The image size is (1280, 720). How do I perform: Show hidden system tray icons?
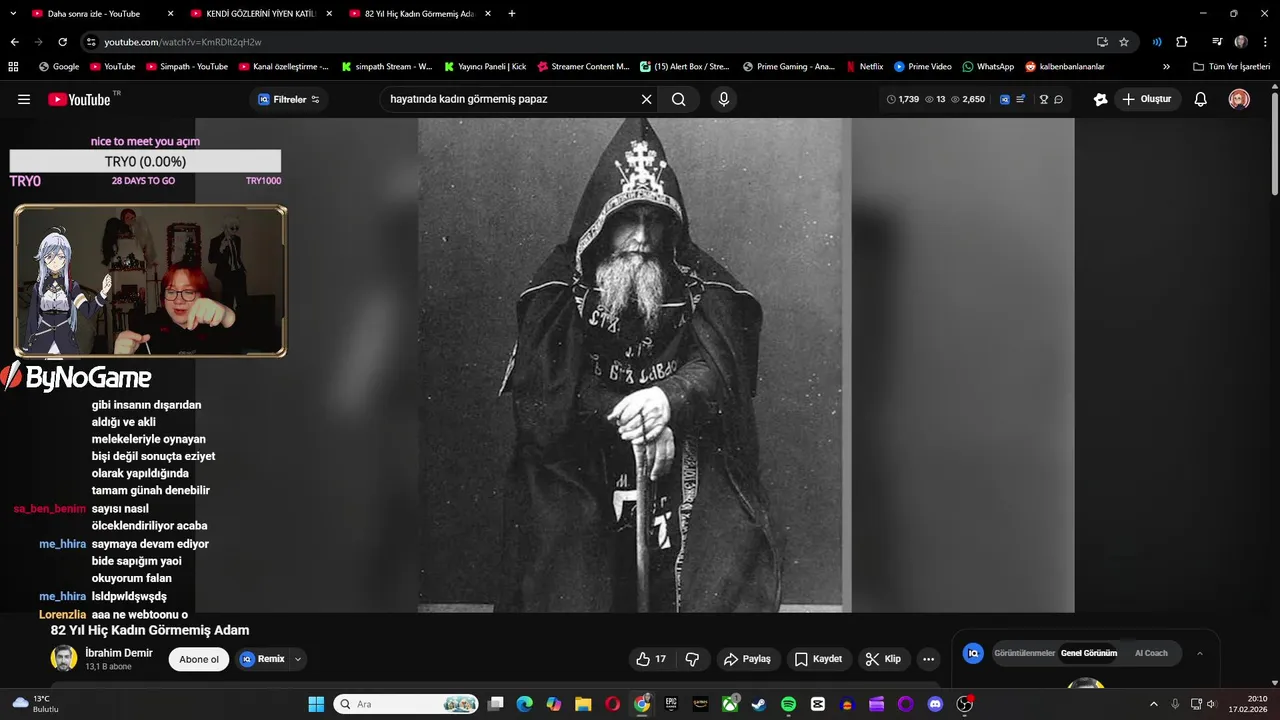1153,704
